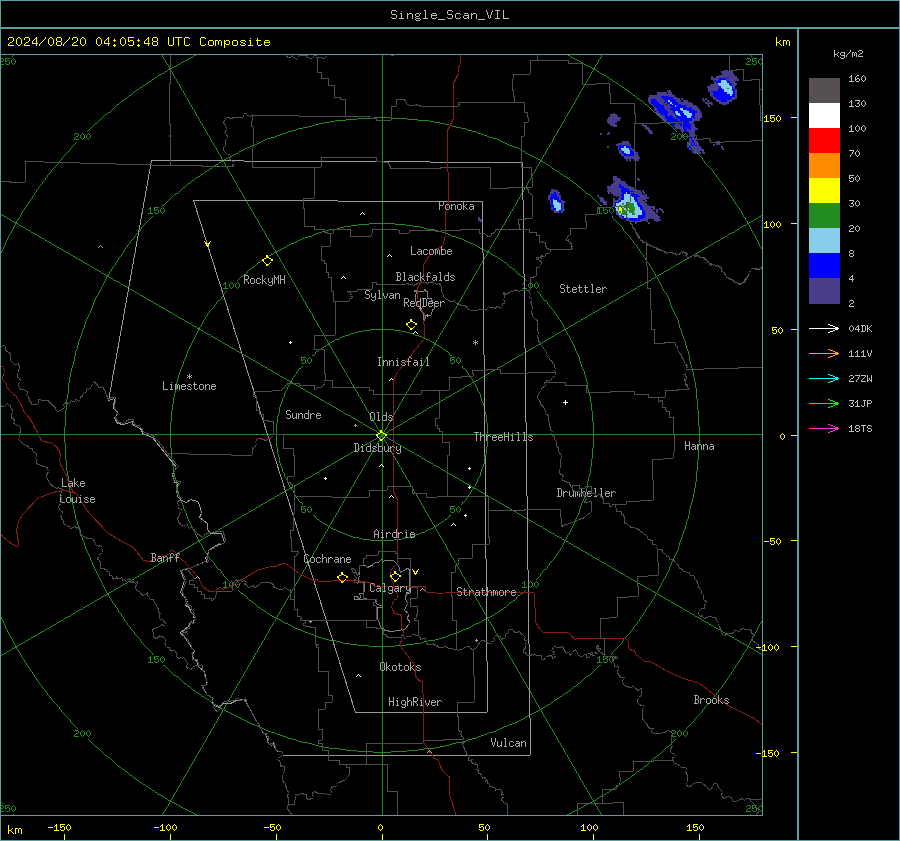Click the Lacombe city label

pos(431,251)
